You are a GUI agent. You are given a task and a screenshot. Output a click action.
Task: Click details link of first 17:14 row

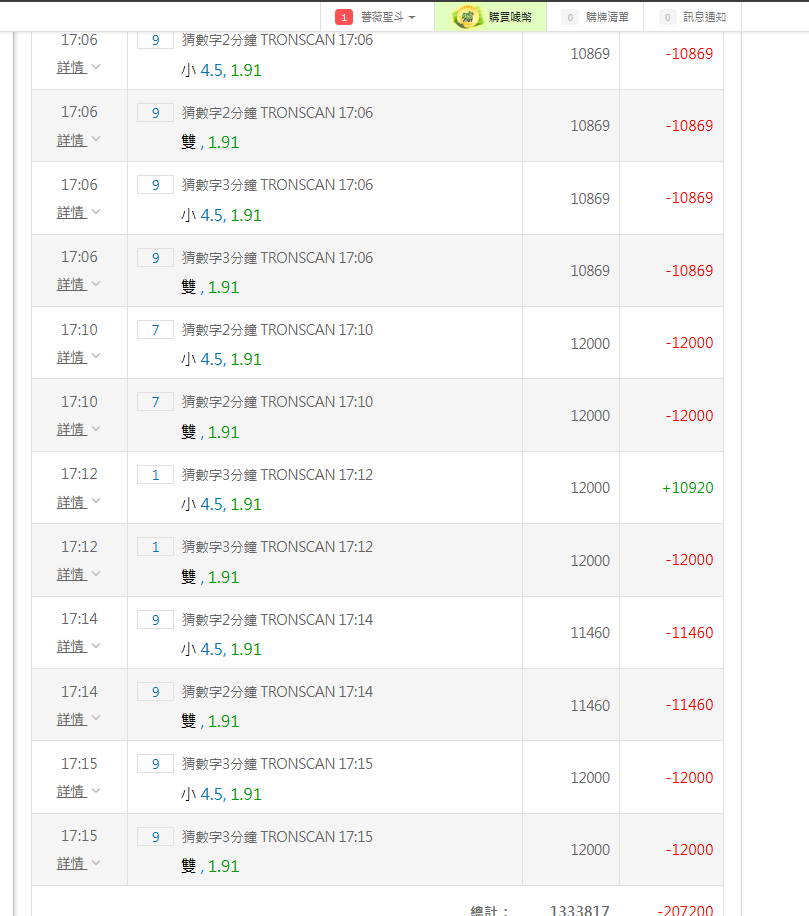[x=72, y=646]
